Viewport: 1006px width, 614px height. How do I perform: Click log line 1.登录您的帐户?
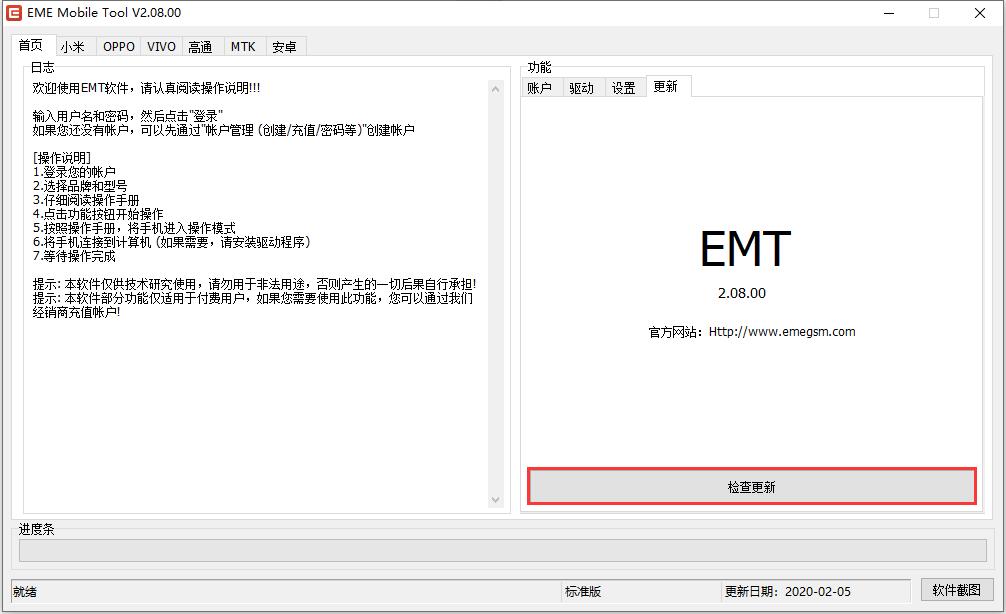point(74,172)
